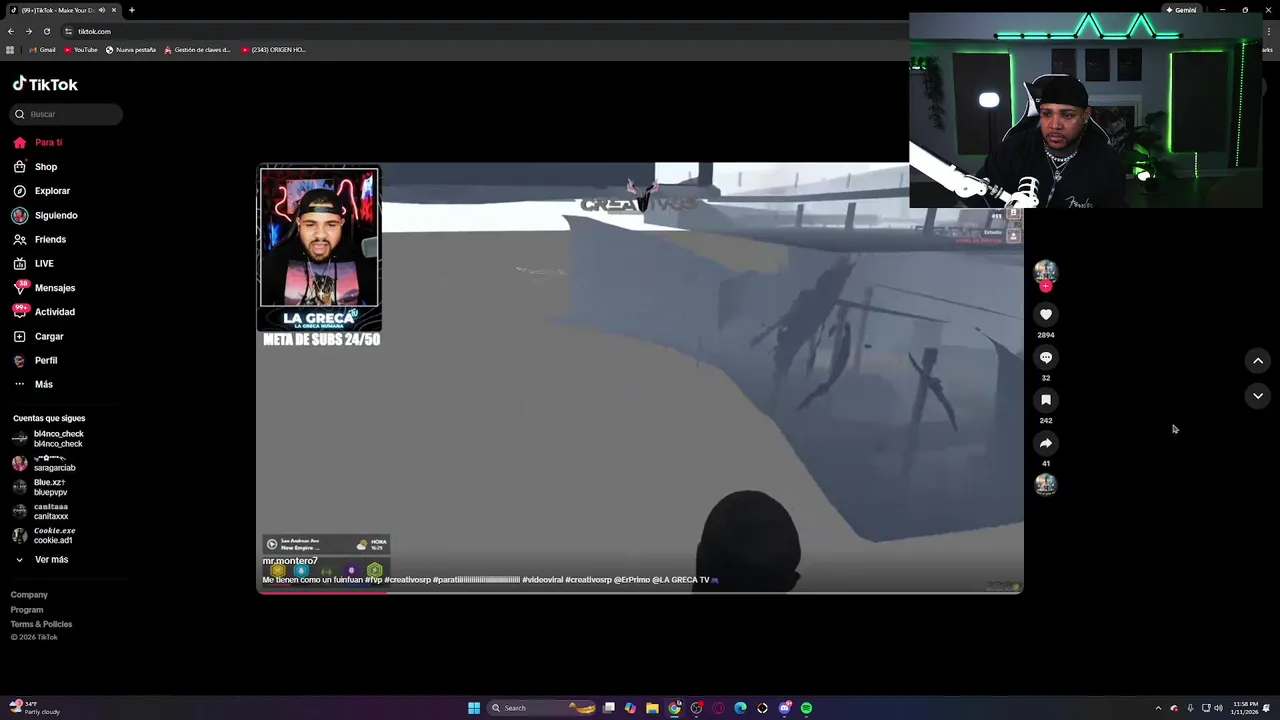The height and width of the screenshot is (720, 1280).
Task: Open the volume control in tray
Action: tap(1218, 708)
